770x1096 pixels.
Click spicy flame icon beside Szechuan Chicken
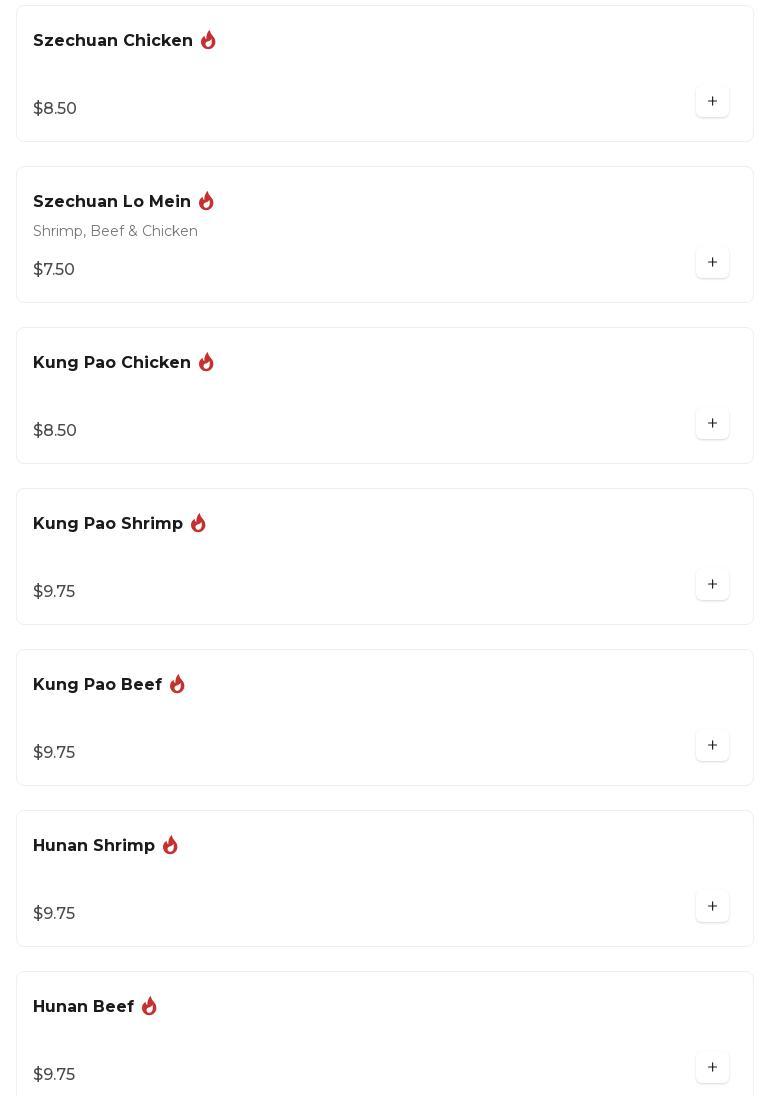tap(208, 40)
